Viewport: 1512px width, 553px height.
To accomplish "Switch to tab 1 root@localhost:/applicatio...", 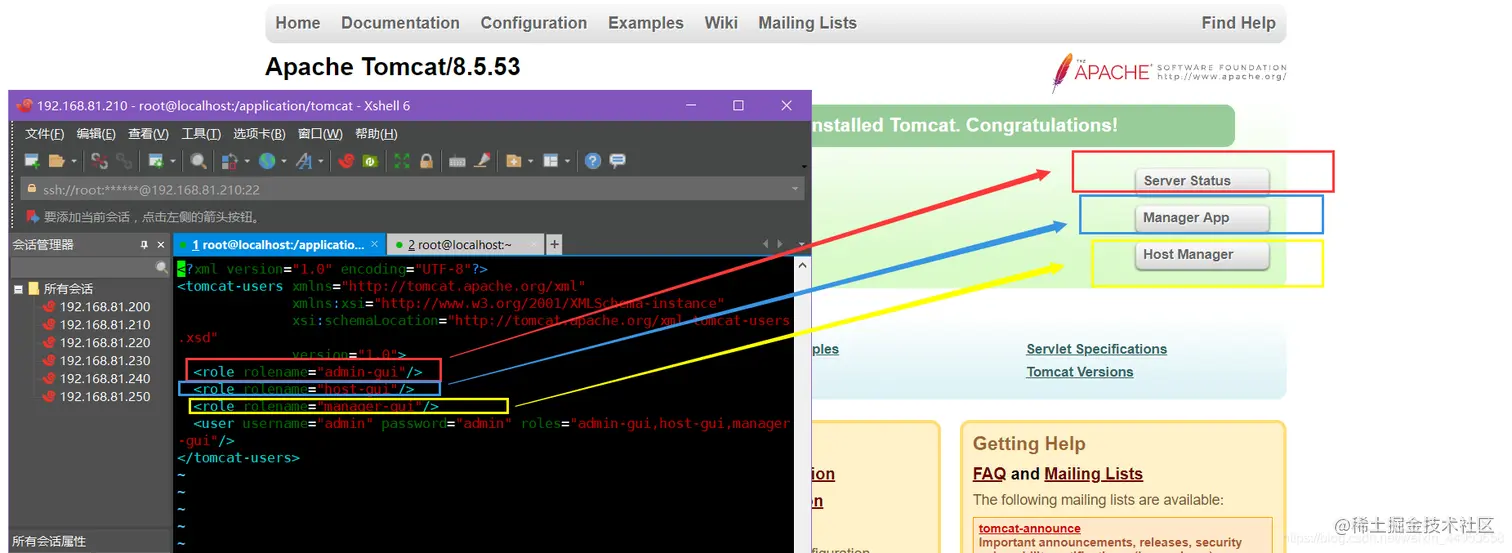I will [x=278, y=245].
